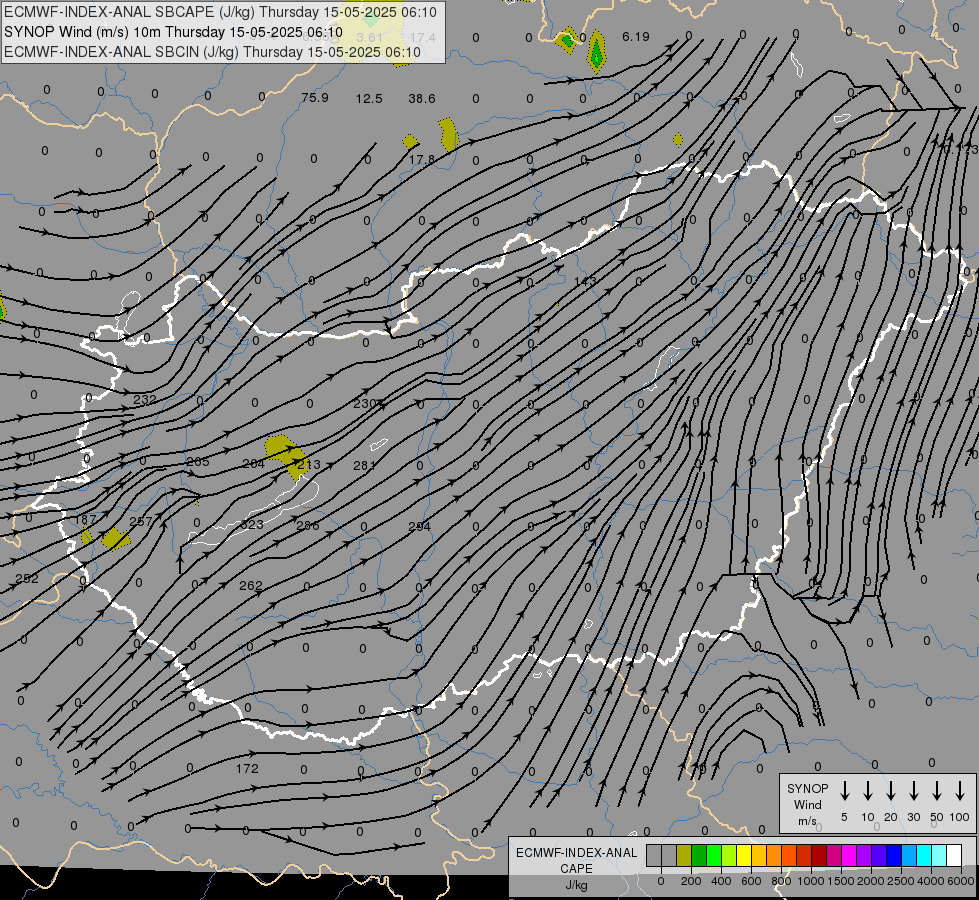
Task: Click the SYNOP Wind 10m title line
Action: click(x=174, y=32)
